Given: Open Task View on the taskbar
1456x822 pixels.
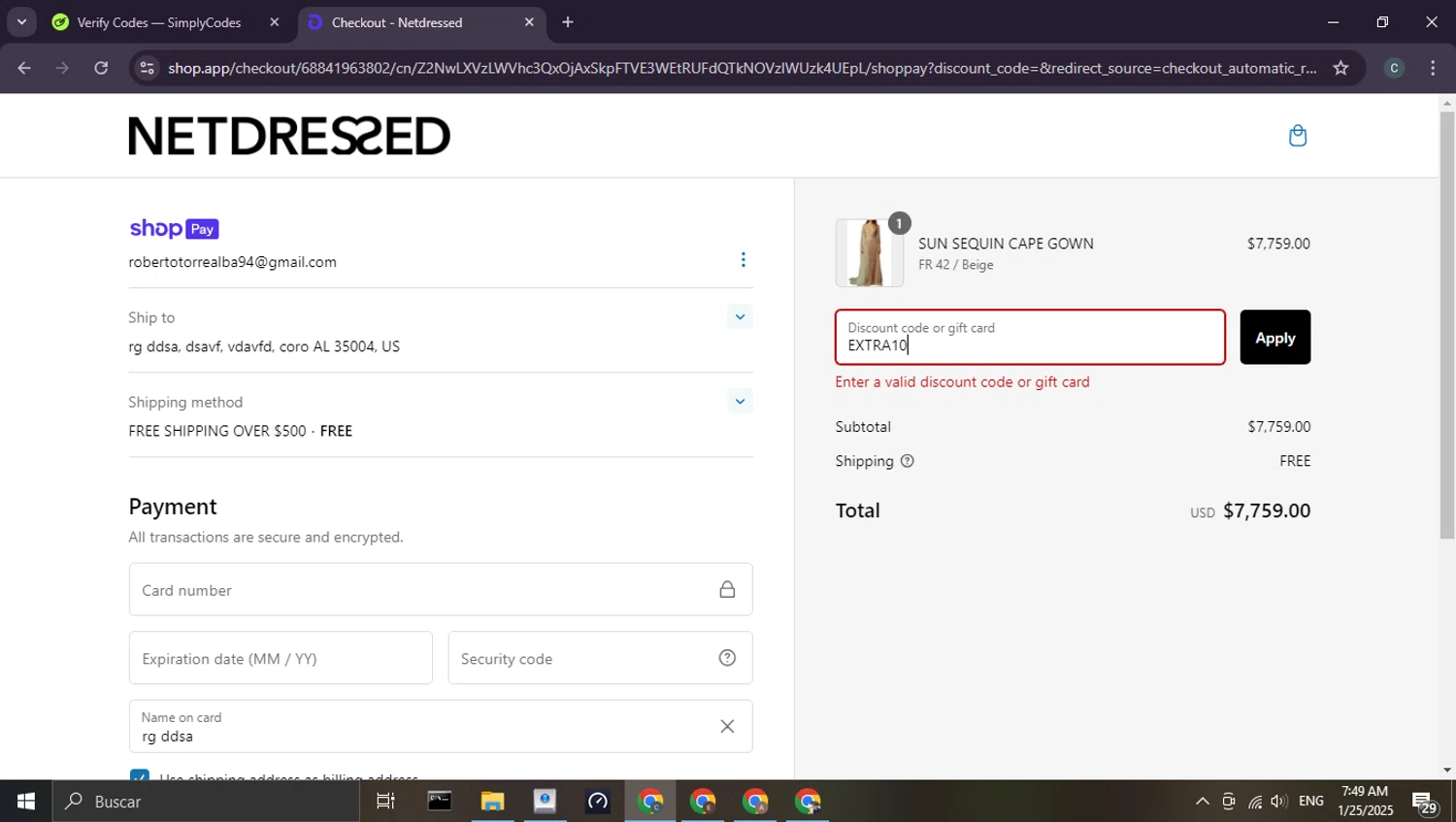Looking at the screenshot, I should point(385,802).
